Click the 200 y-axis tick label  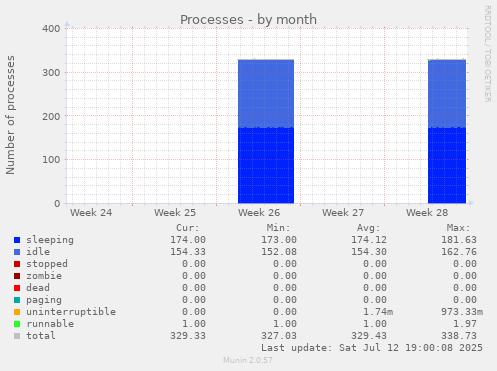pos(51,116)
